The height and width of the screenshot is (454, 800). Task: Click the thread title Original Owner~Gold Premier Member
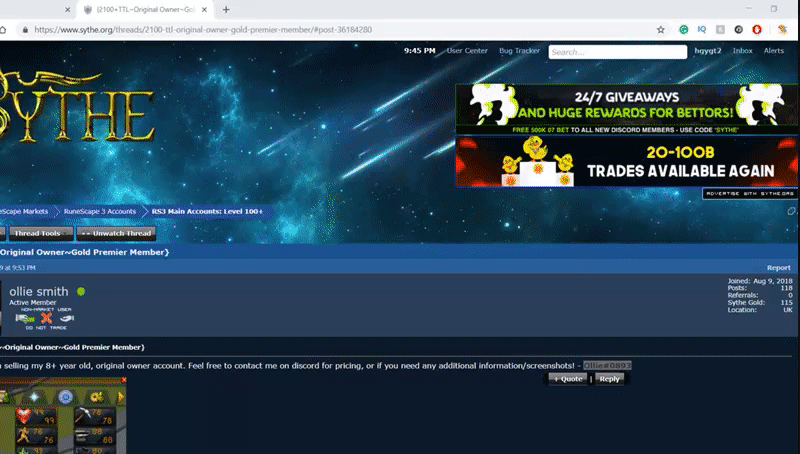coord(85,252)
